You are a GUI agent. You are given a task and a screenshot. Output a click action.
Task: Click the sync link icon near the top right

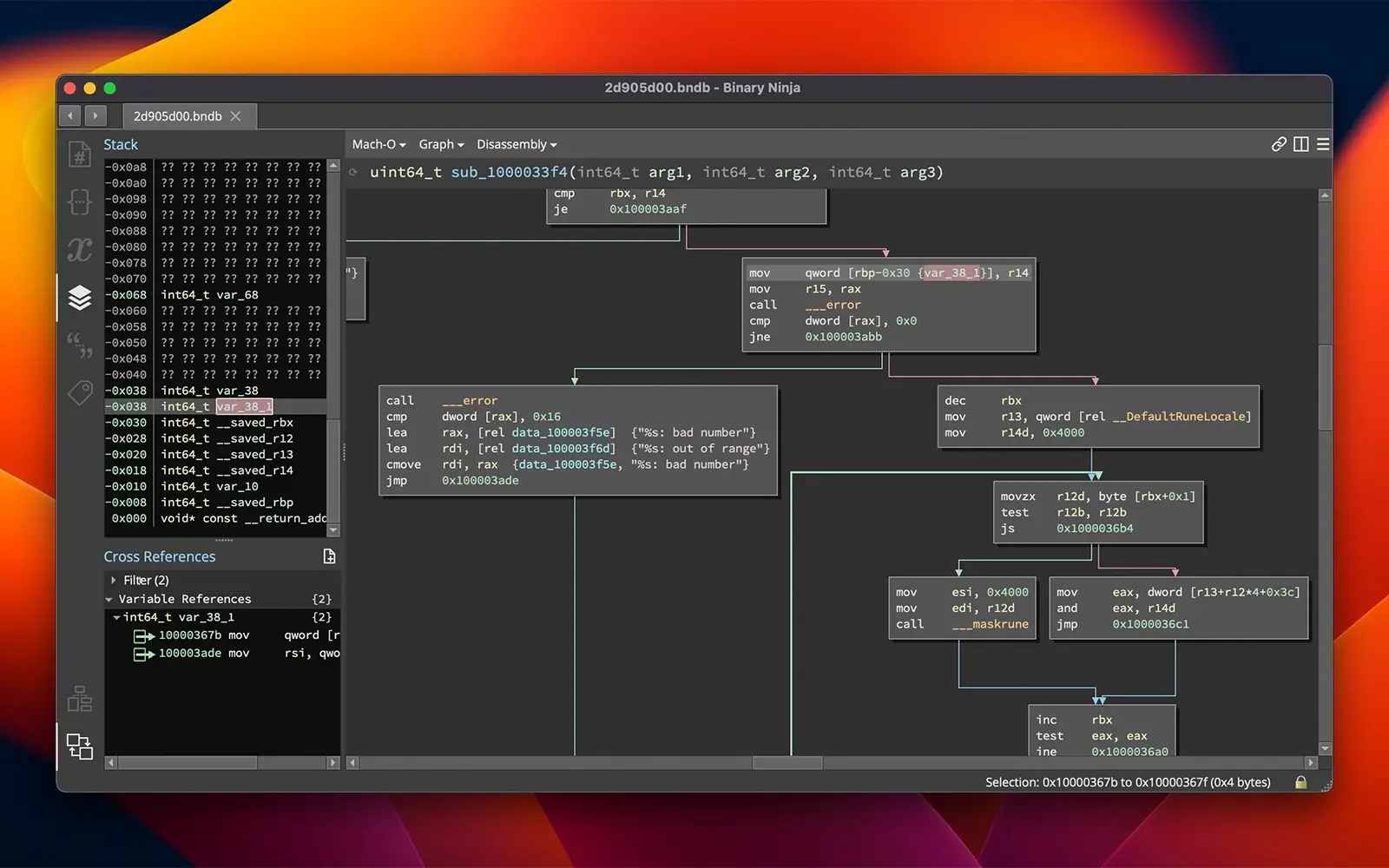1278,144
